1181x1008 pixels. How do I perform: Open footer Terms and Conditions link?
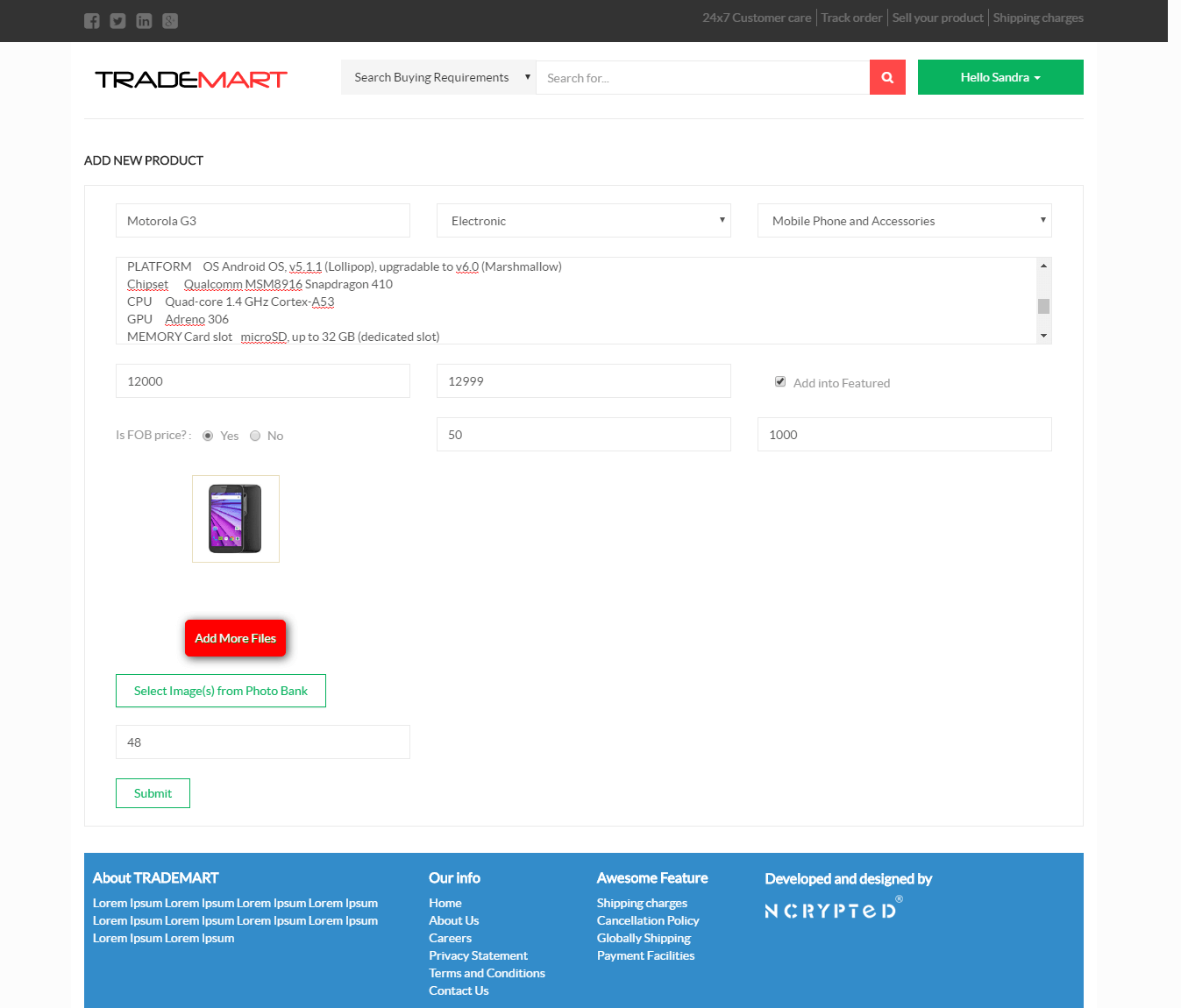[x=487, y=973]
